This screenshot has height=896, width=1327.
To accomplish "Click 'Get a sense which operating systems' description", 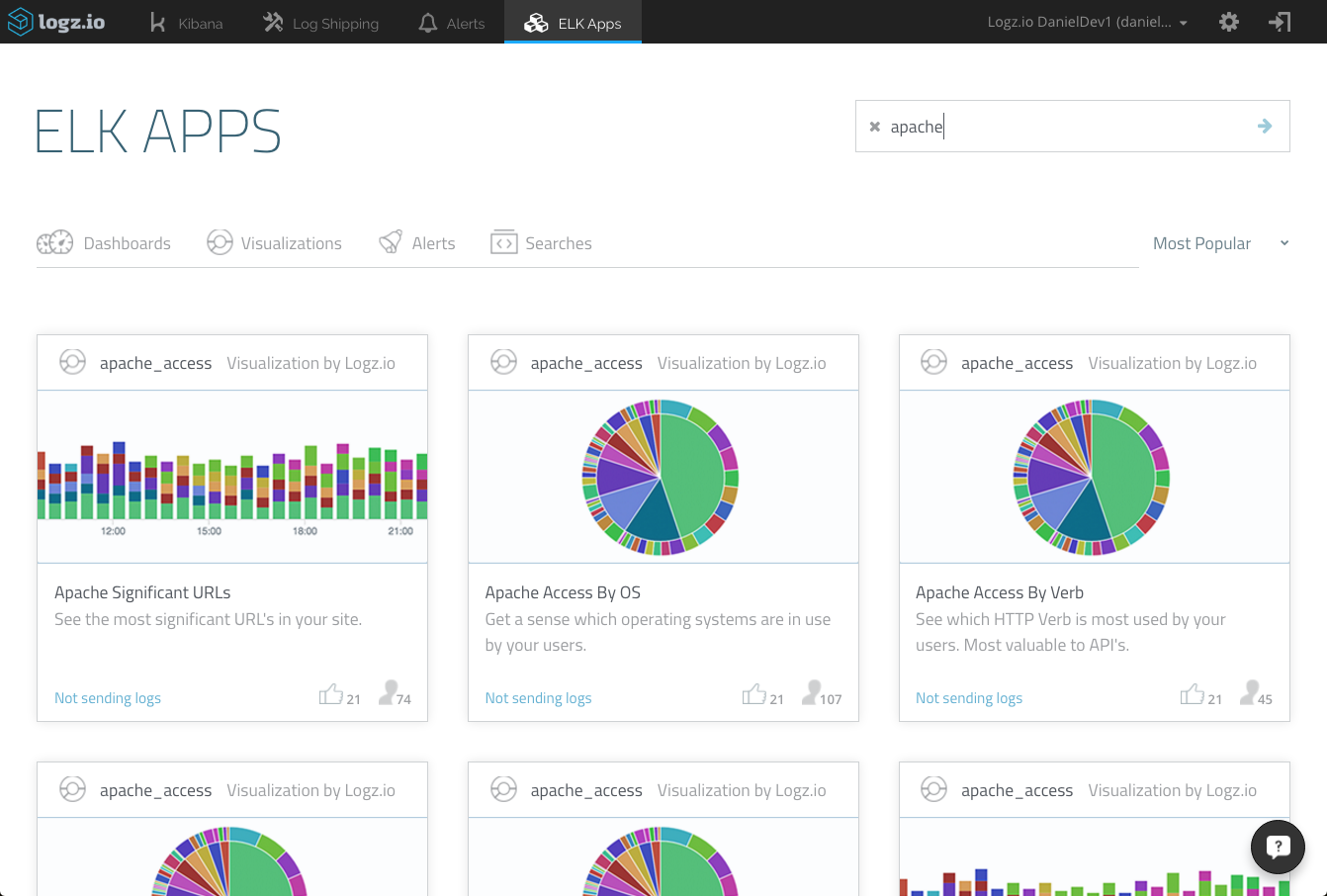I will pyautogui.click(x=658, y=632).
